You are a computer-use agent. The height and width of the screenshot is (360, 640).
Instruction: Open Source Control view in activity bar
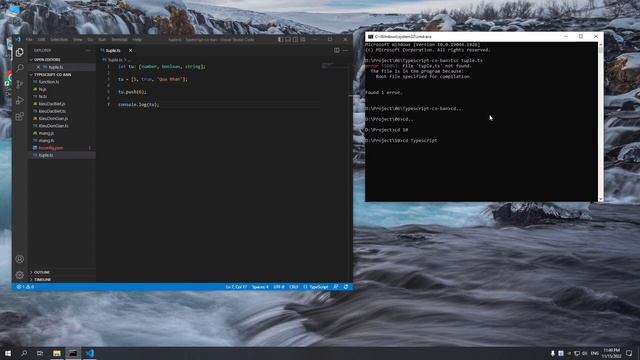(x=20, y=84)
